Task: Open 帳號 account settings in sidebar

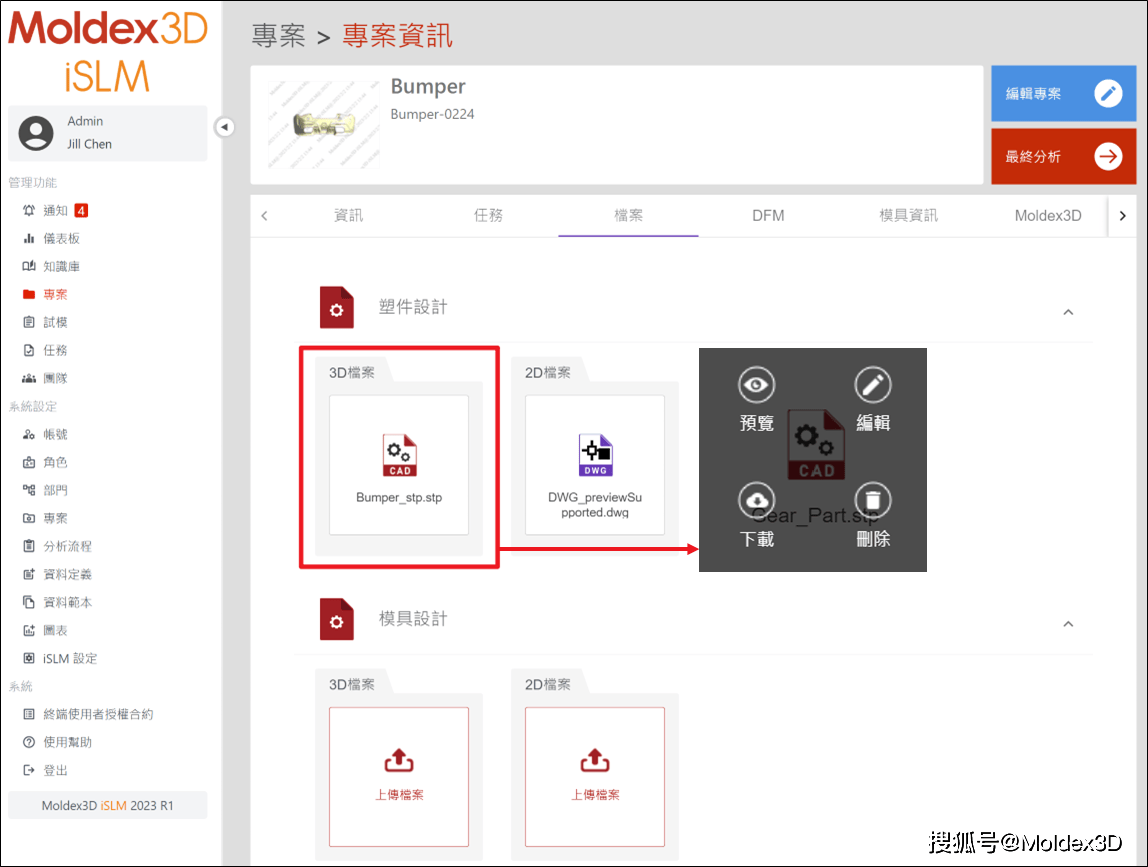Action: click(x=55, y=433)
